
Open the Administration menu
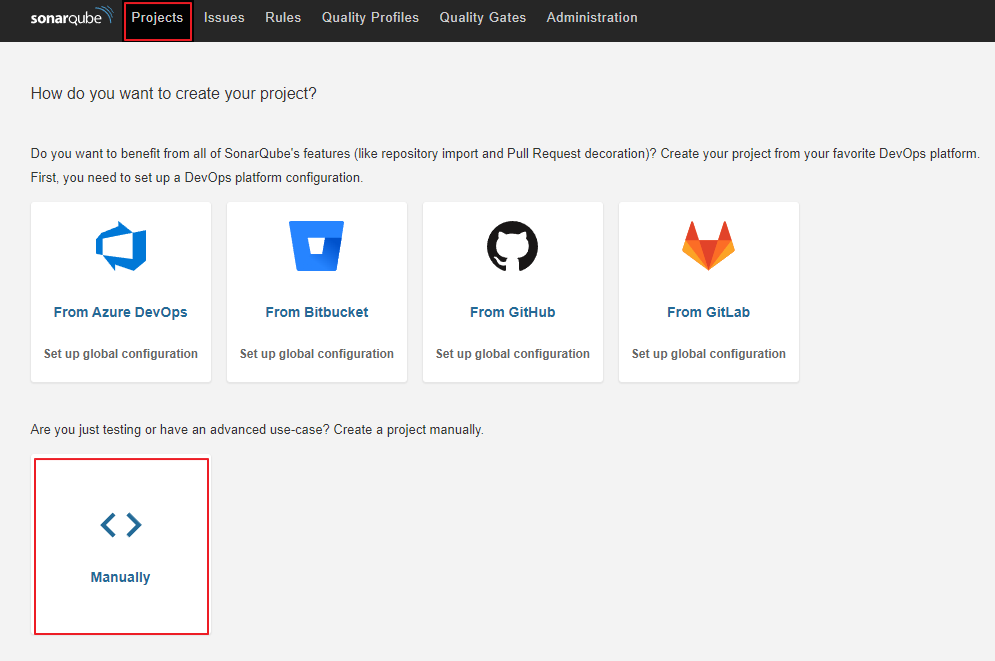[592, 18]
